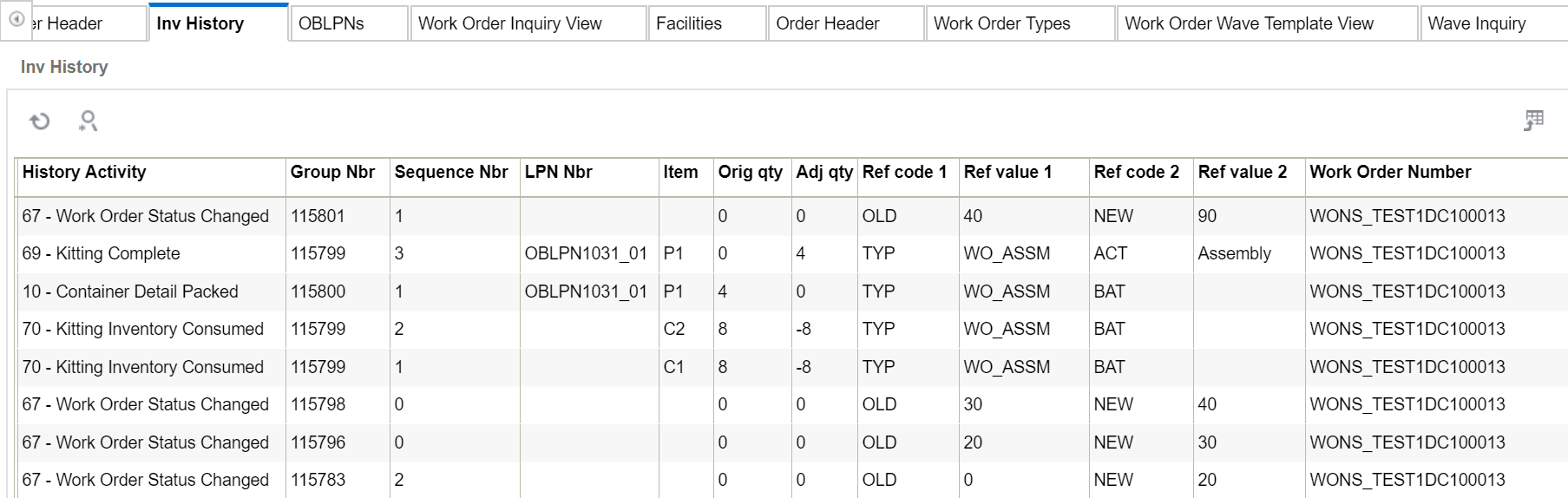Click group number 115796 cell
This screenshot has height=498, width=1568.
[x=338, y=442]
